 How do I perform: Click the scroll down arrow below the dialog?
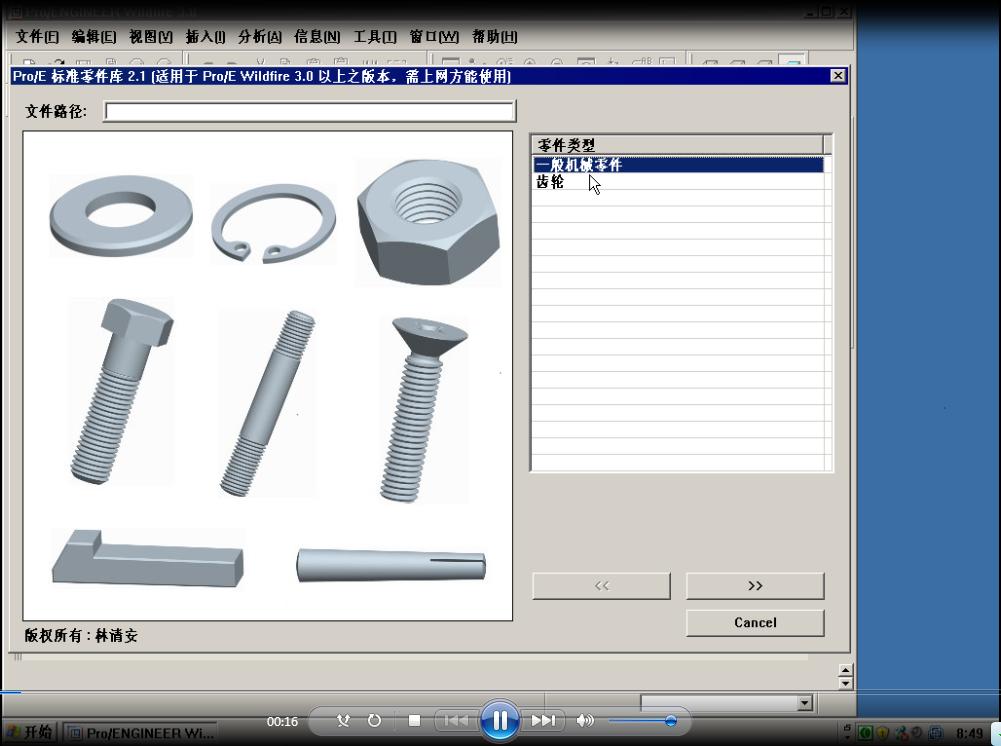point(846,683)
